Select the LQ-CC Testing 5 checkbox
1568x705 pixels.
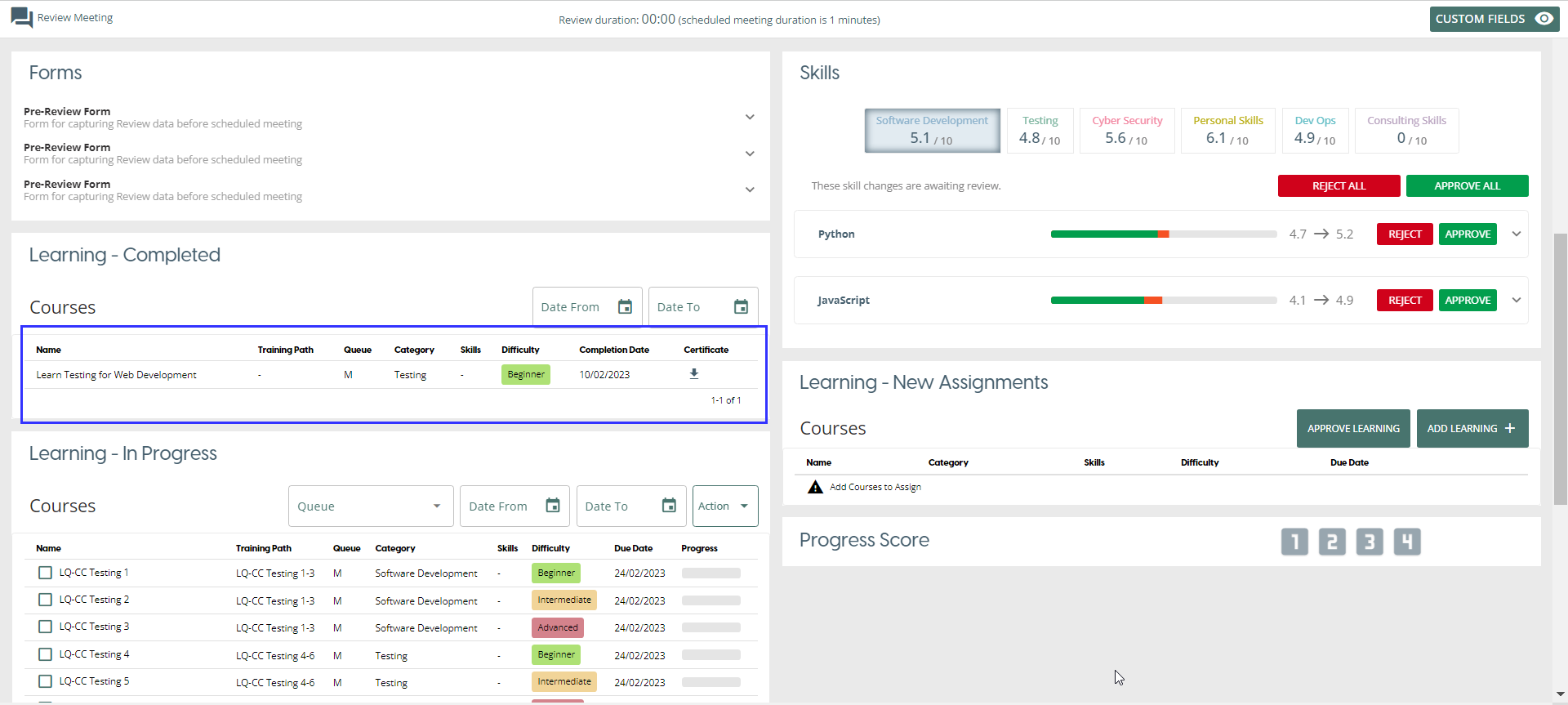click(46, 681)
